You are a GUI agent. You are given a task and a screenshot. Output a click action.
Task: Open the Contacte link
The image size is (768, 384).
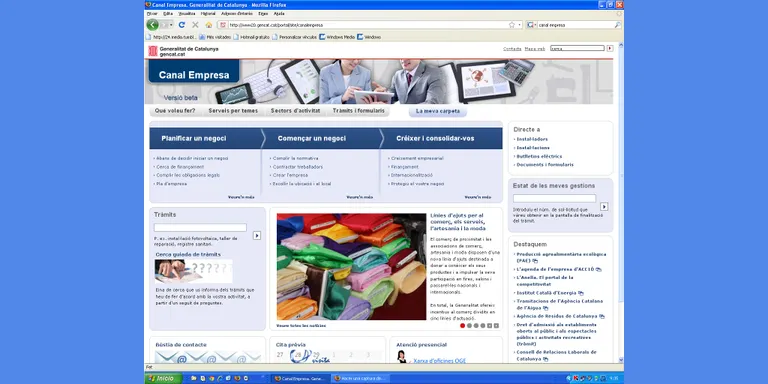tap(512, 49)
